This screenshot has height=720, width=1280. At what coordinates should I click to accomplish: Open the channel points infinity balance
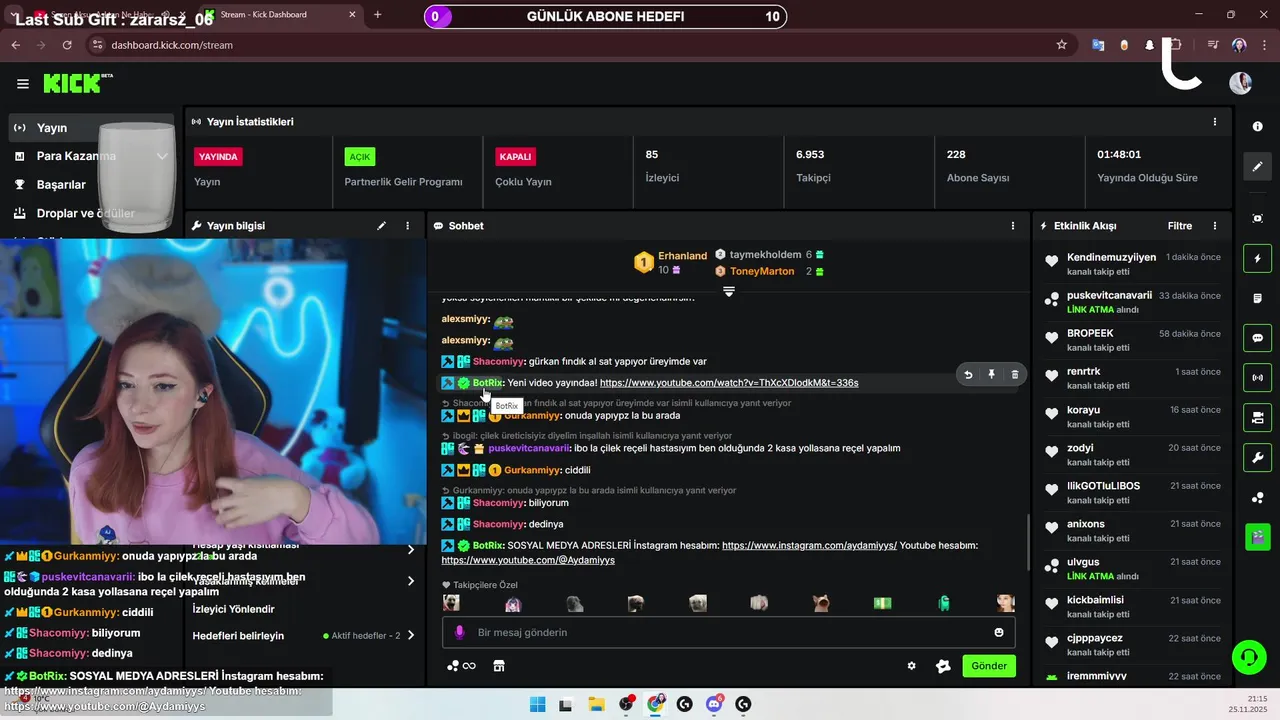(461, 666)
